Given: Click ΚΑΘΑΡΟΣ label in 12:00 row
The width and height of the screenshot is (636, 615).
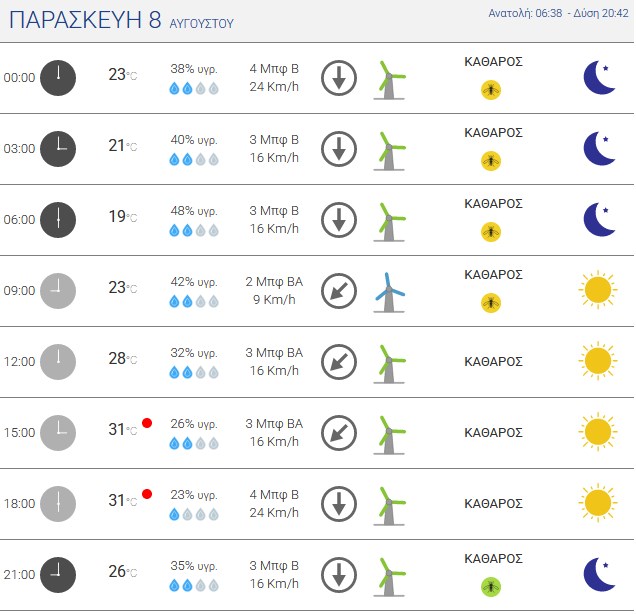Looking at the screenshot, I should pos(493,361).
